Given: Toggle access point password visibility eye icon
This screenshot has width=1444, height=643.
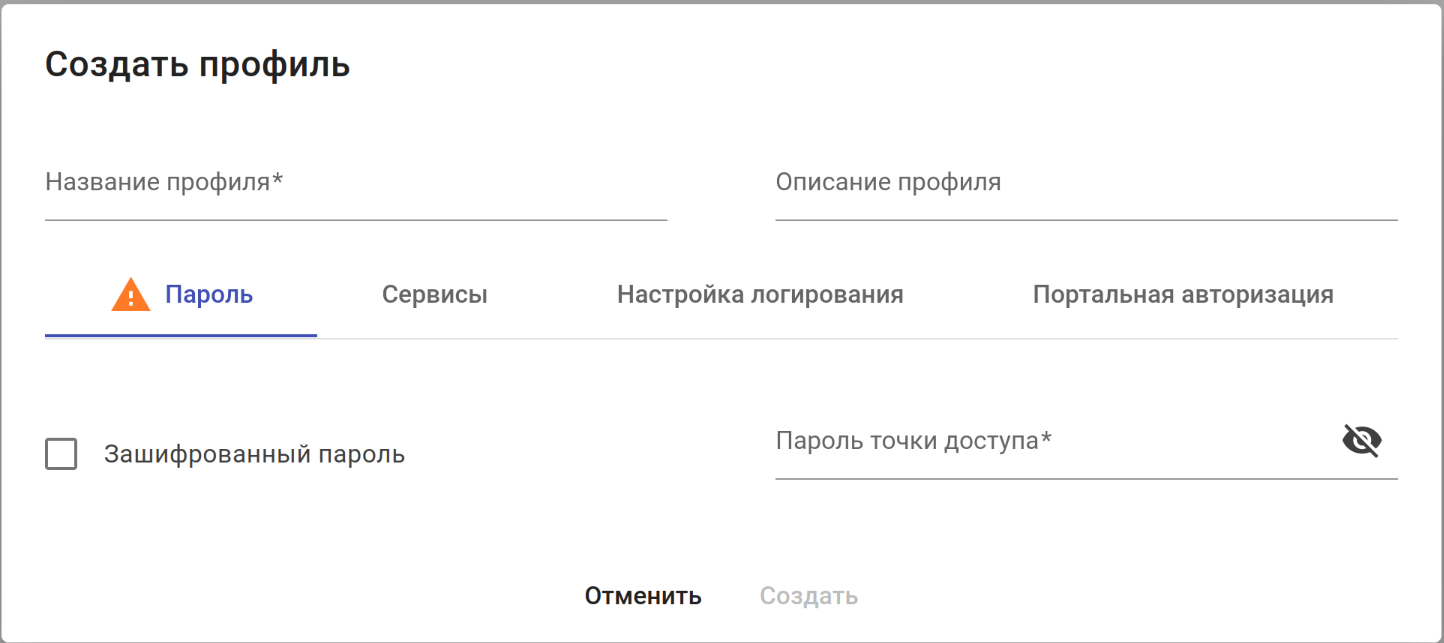Looking at the screenshot, I should click(1361, 440).
